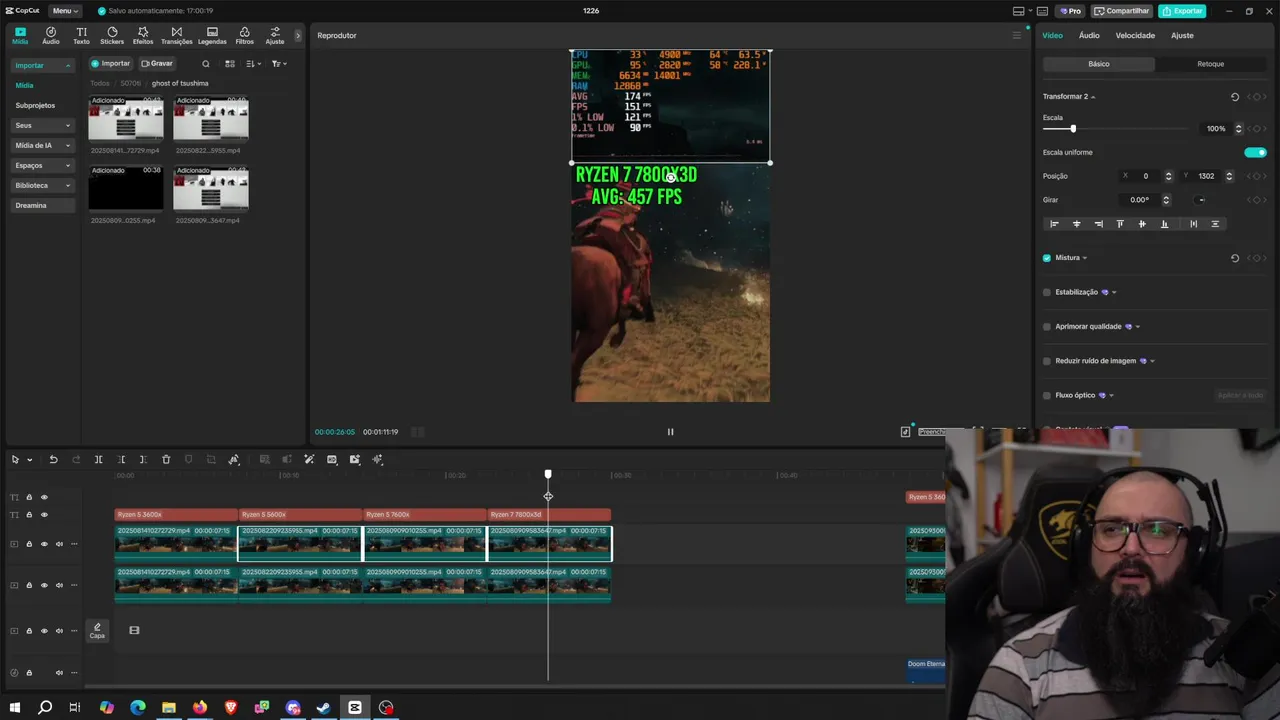Viewport: 1280px width, 720px height.
Task: Expand more tabs arrow after Ajuste
Action: 297,36
